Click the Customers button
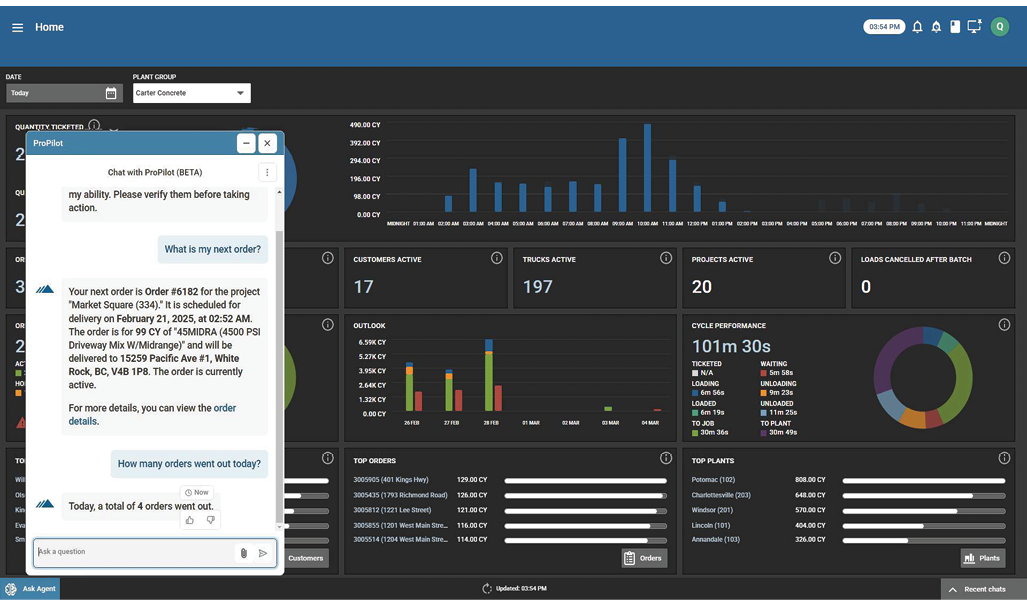The width and height of the screenshot is (1027, 600). pos(306,558)
